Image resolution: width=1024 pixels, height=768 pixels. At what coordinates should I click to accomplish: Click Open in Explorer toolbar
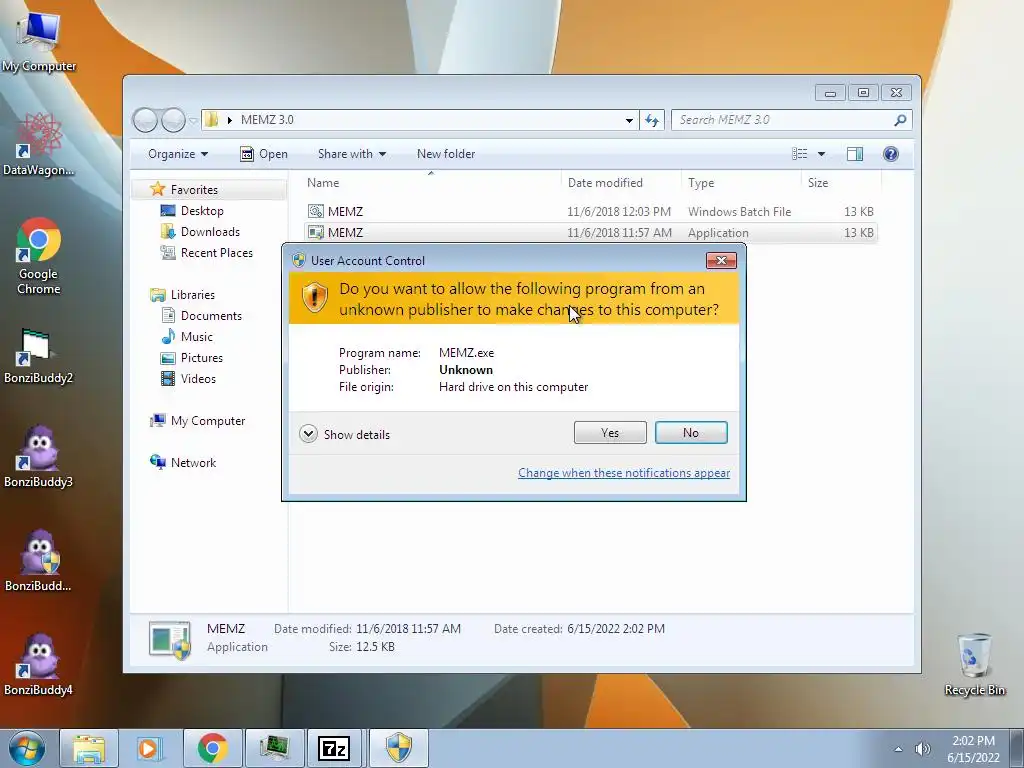tap(264, 154)
